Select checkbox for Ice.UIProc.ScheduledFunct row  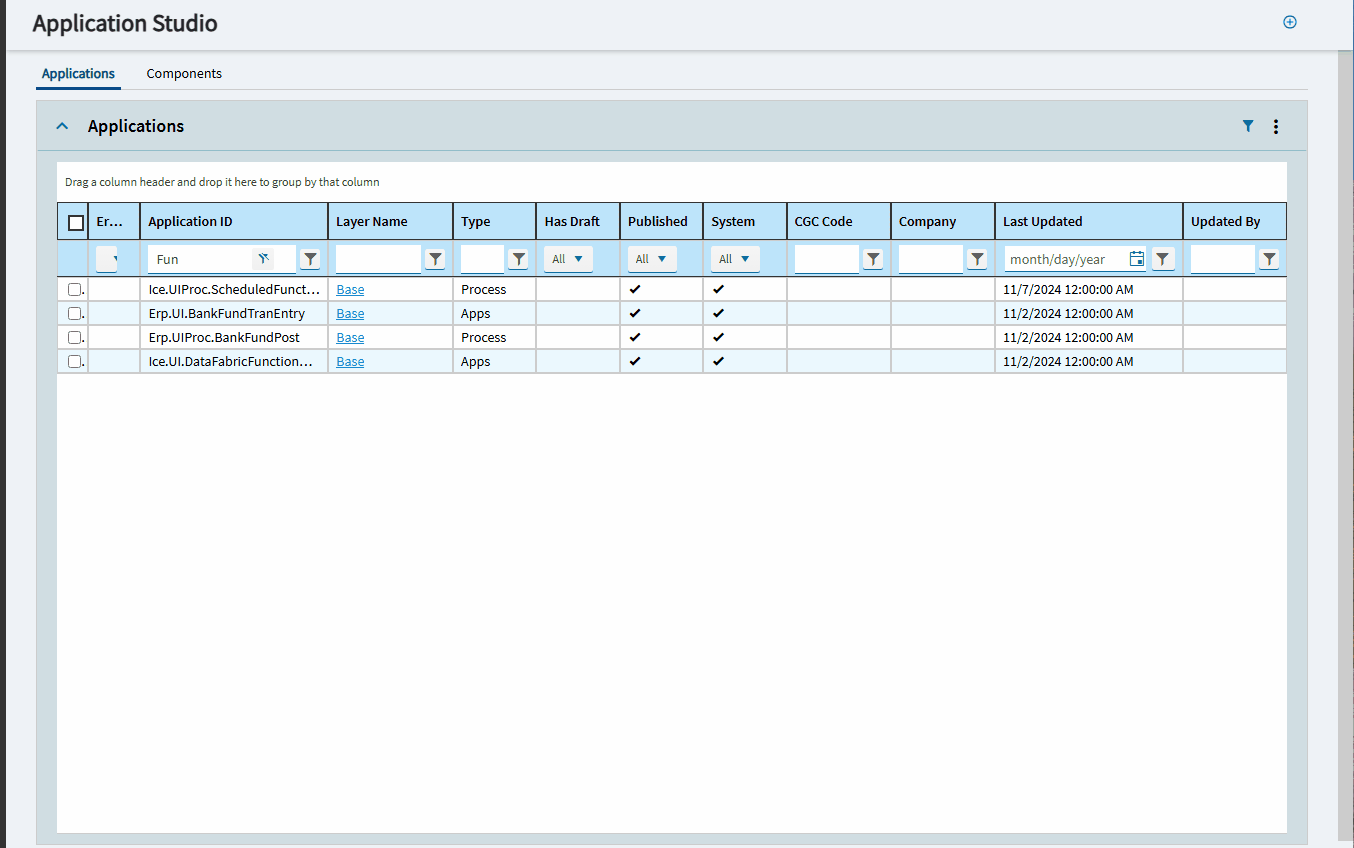75,289
